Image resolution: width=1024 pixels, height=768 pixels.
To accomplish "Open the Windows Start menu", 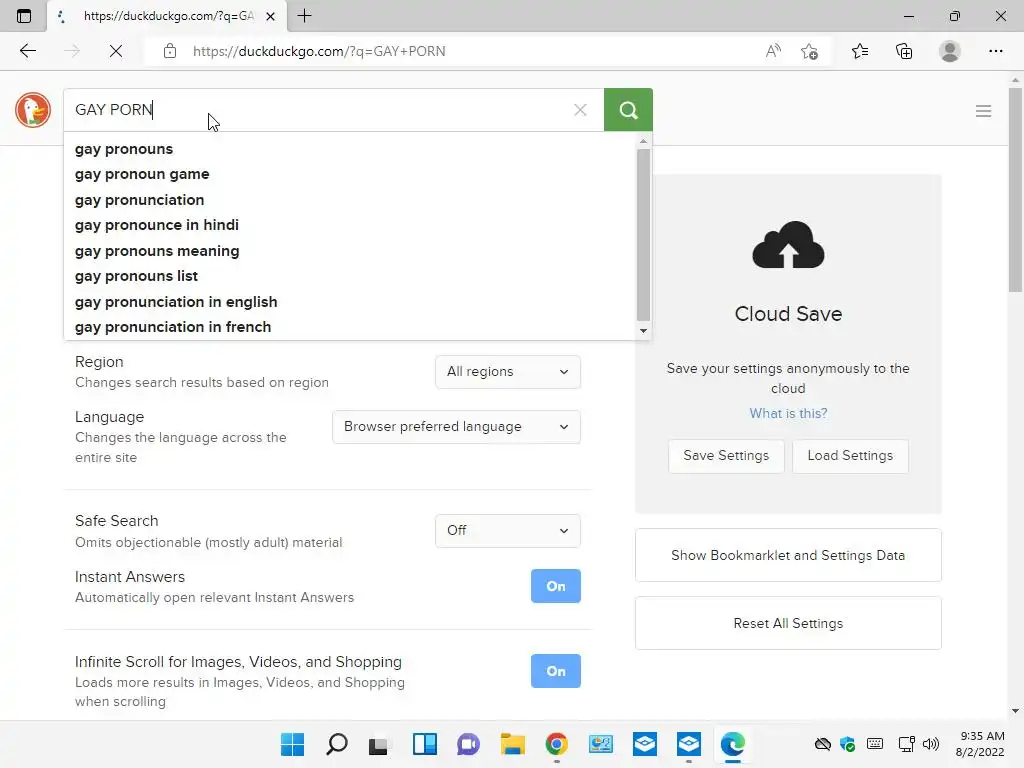I will coord(293,744).
